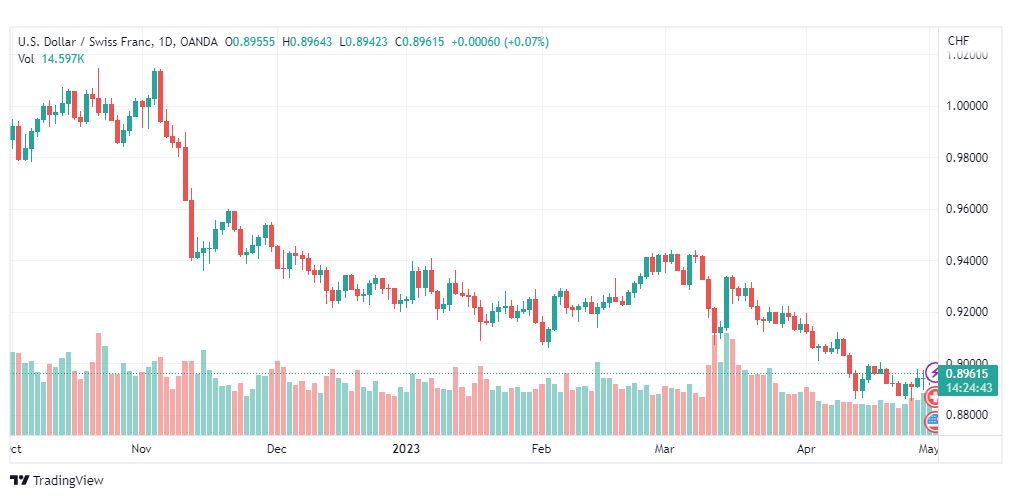Click the Nov label on time axis
1012x498 pixels.
[141, 448]
